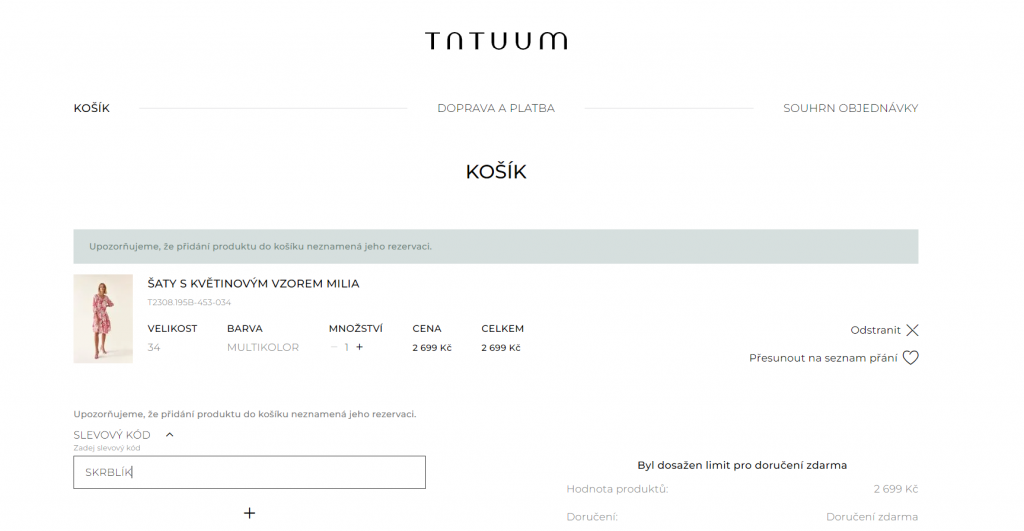
Task: Remove item using the X icon
Action: (912, 330)
